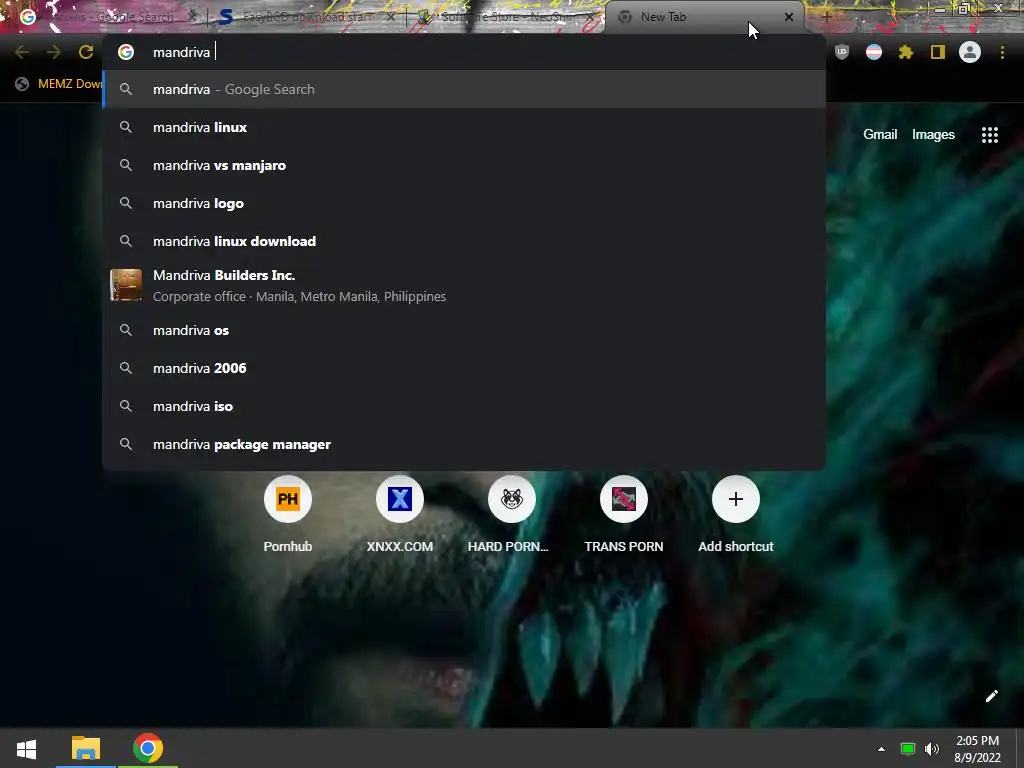Open Chrome's three-dot menu
The width and height of the screenshot is (1024, 768).
(1002, 52)
